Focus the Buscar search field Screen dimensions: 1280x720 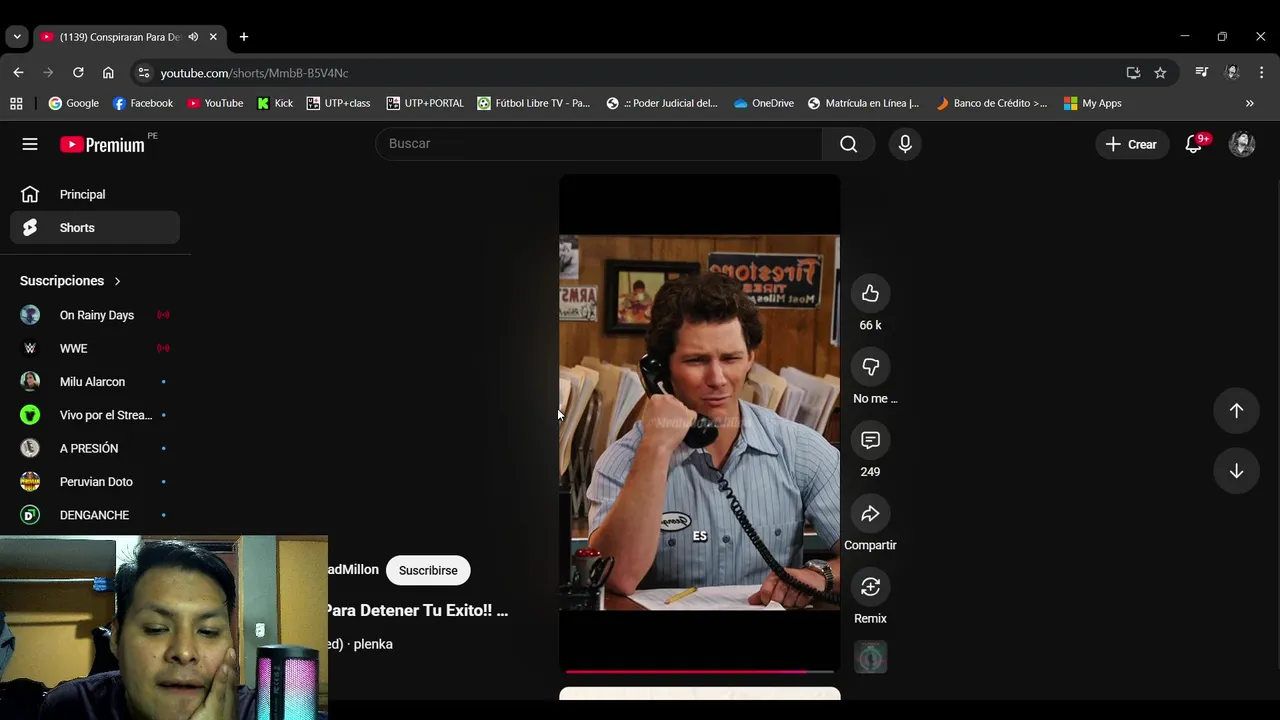click(599, 144)
